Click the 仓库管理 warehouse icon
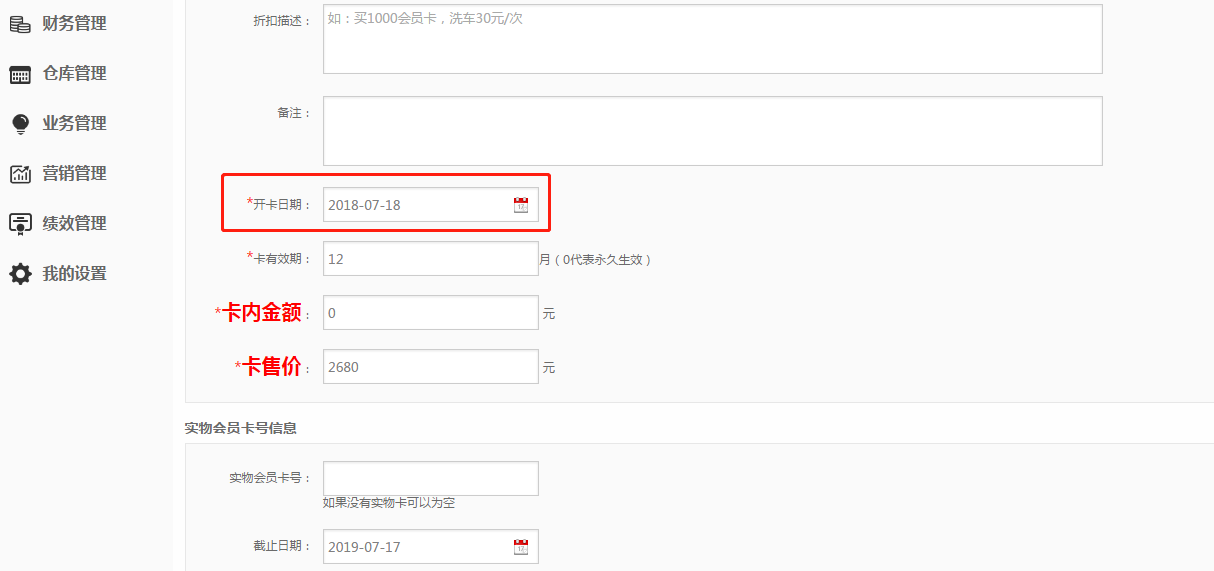1214x571 pixels. (20, 74)
